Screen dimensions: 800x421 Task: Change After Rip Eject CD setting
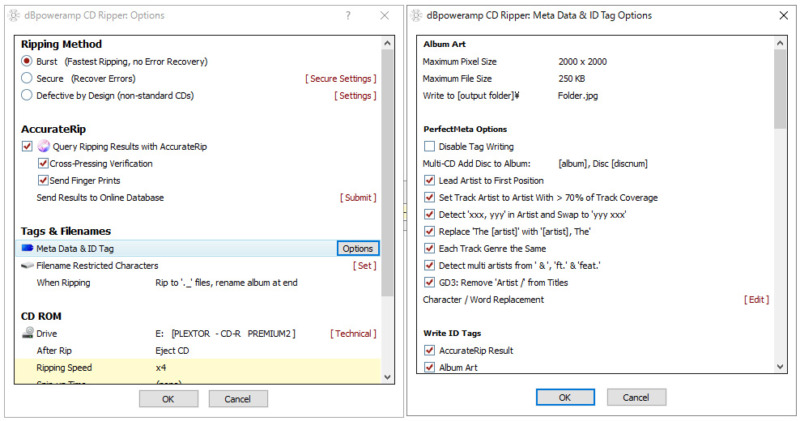click(172, 351)
